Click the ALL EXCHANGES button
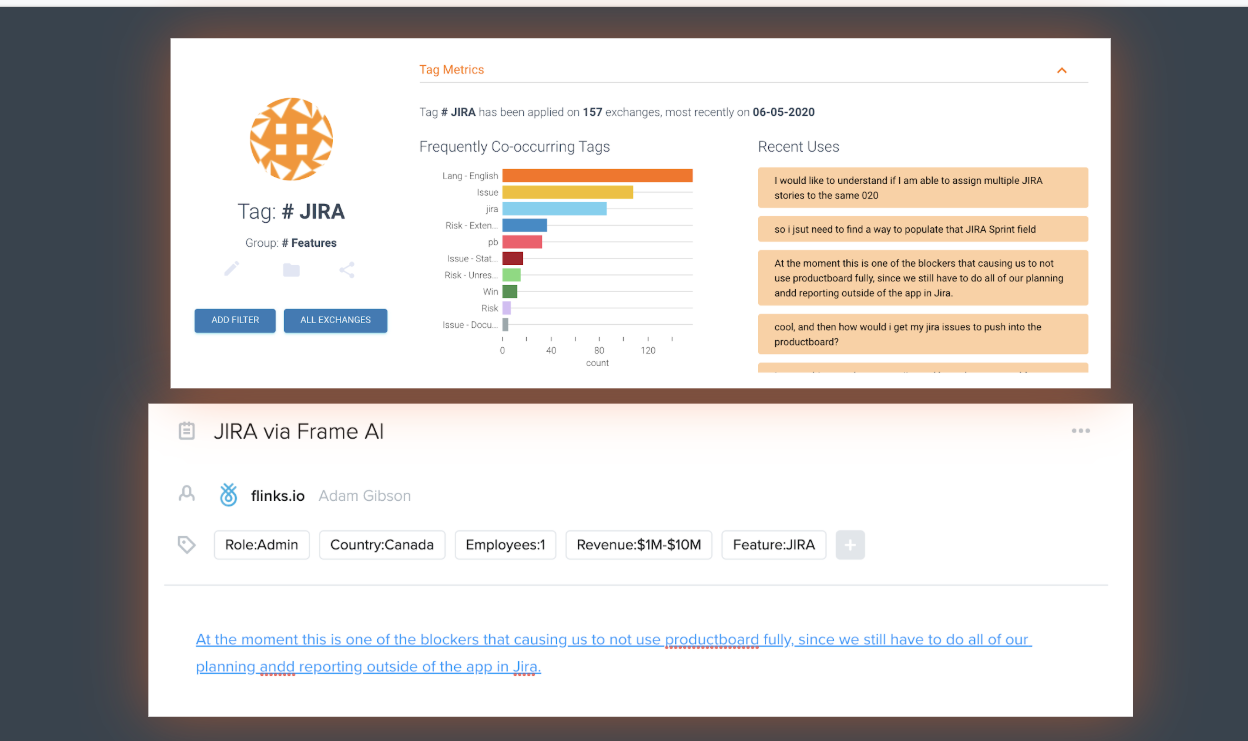The width and height of the screenshot is (1248, 741). click(336, 320)
